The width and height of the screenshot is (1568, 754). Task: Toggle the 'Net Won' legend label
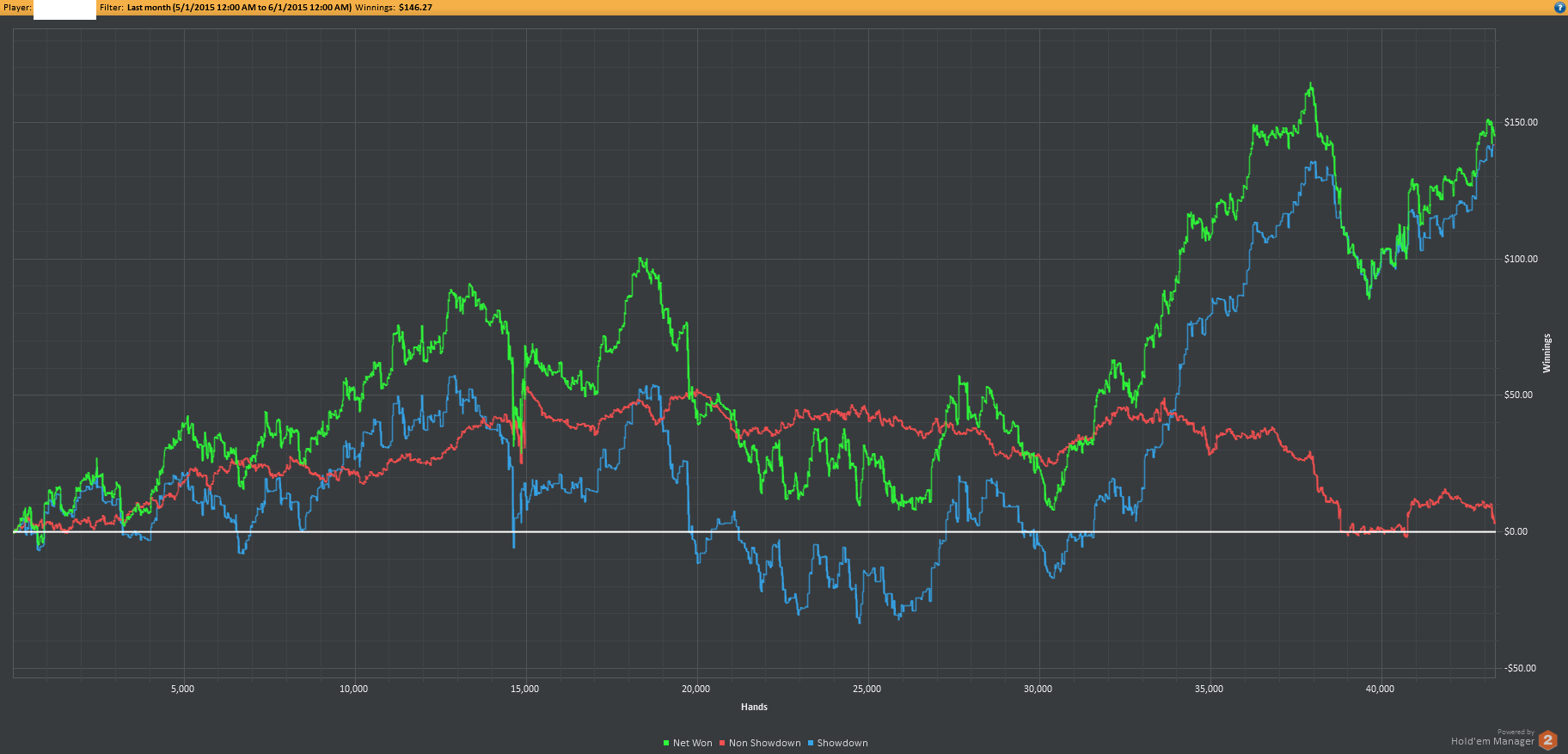pyautogui.click(x=693, y=743)
